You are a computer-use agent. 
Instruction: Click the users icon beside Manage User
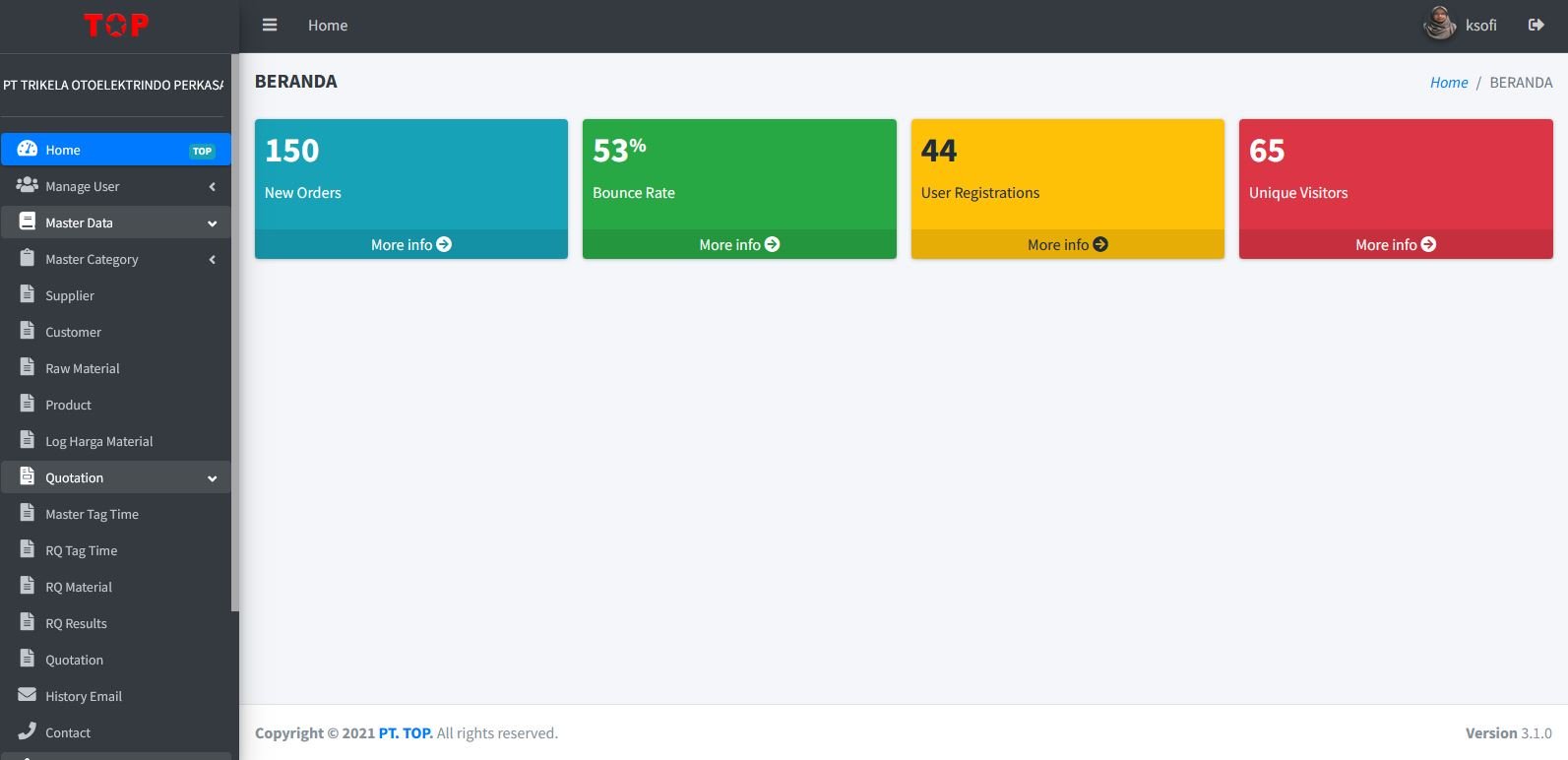point(28,185)
